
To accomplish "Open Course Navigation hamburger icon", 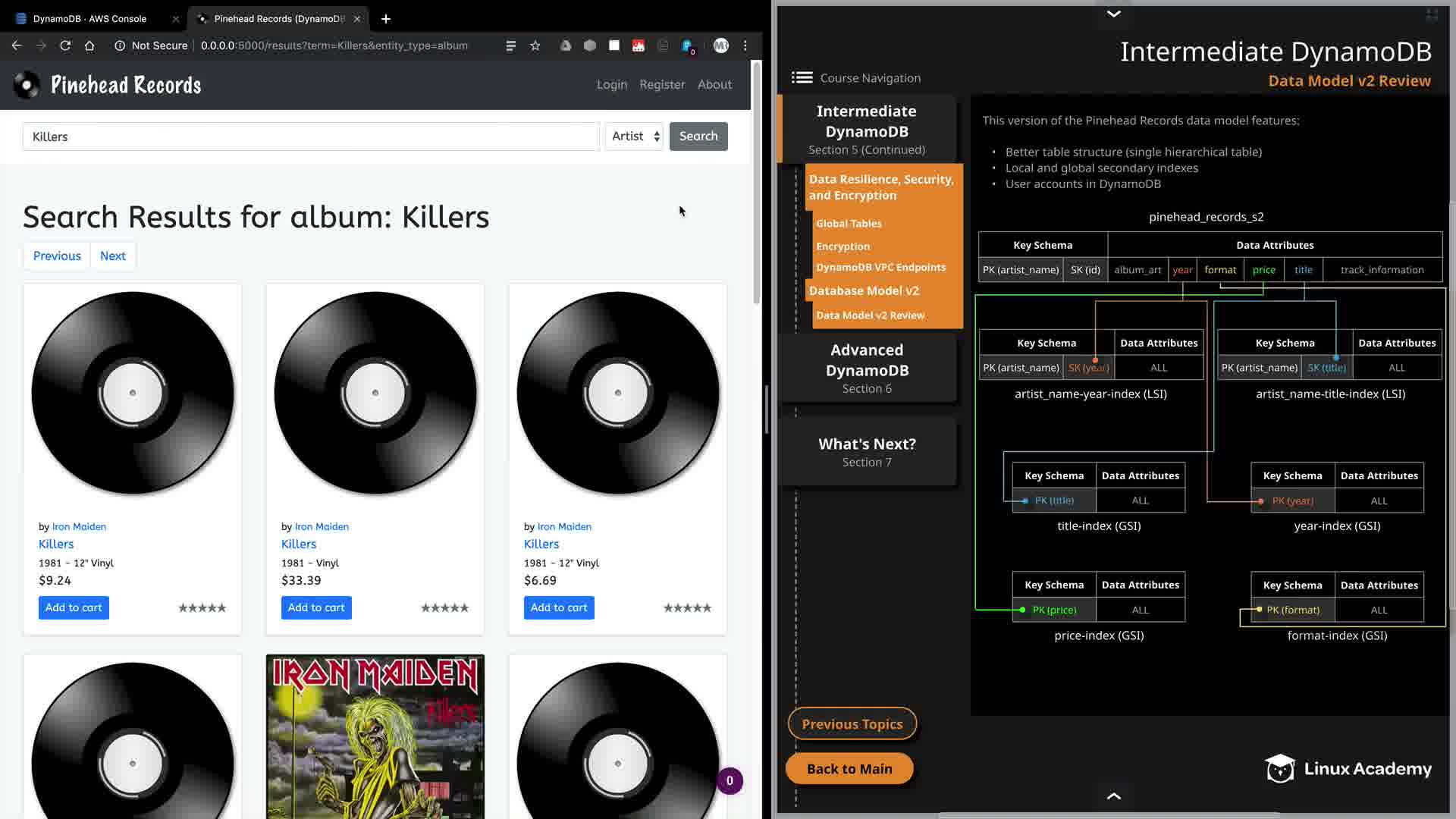I will (x=802, y=77).
